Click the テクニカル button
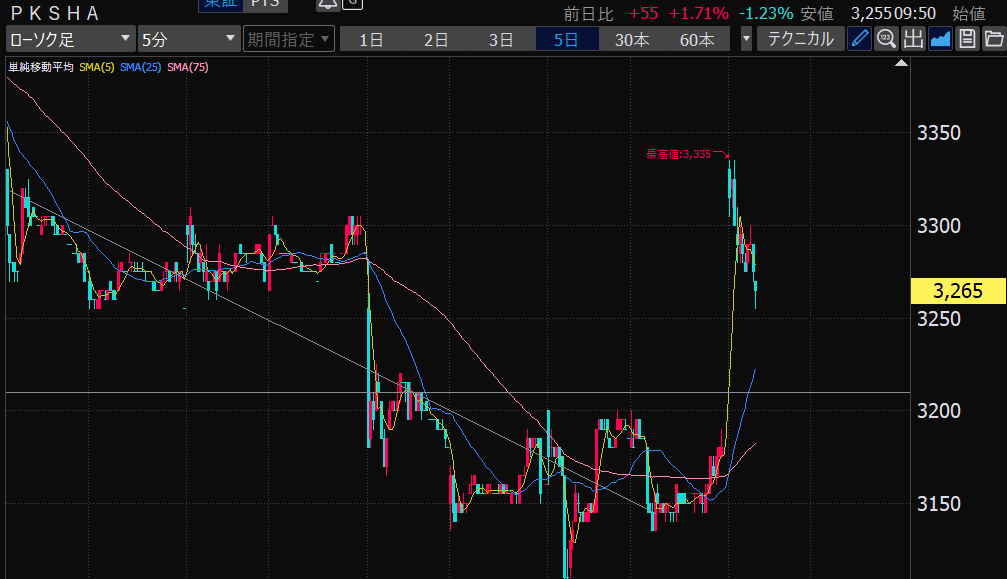 [800, 40]
